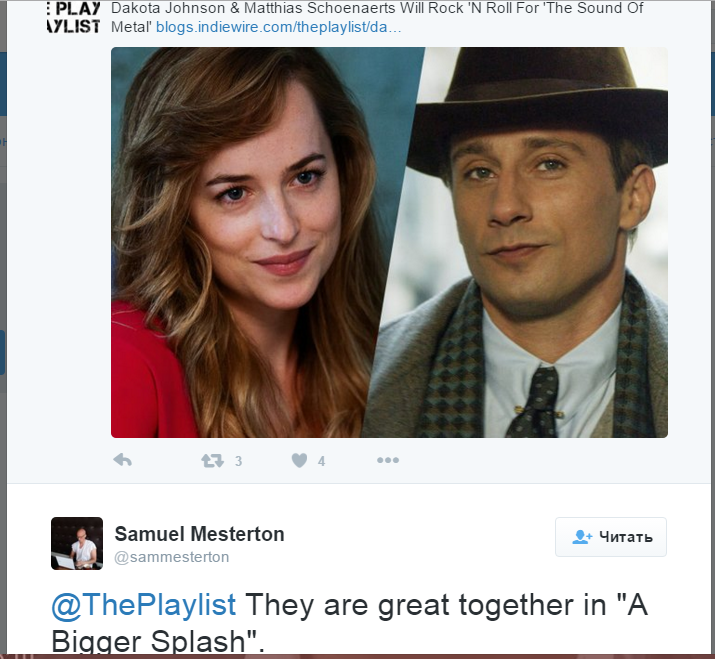Viewport: 715px width, 659px height.
Task: View the retweet count of 3
Action: click(x=238, y=461)
